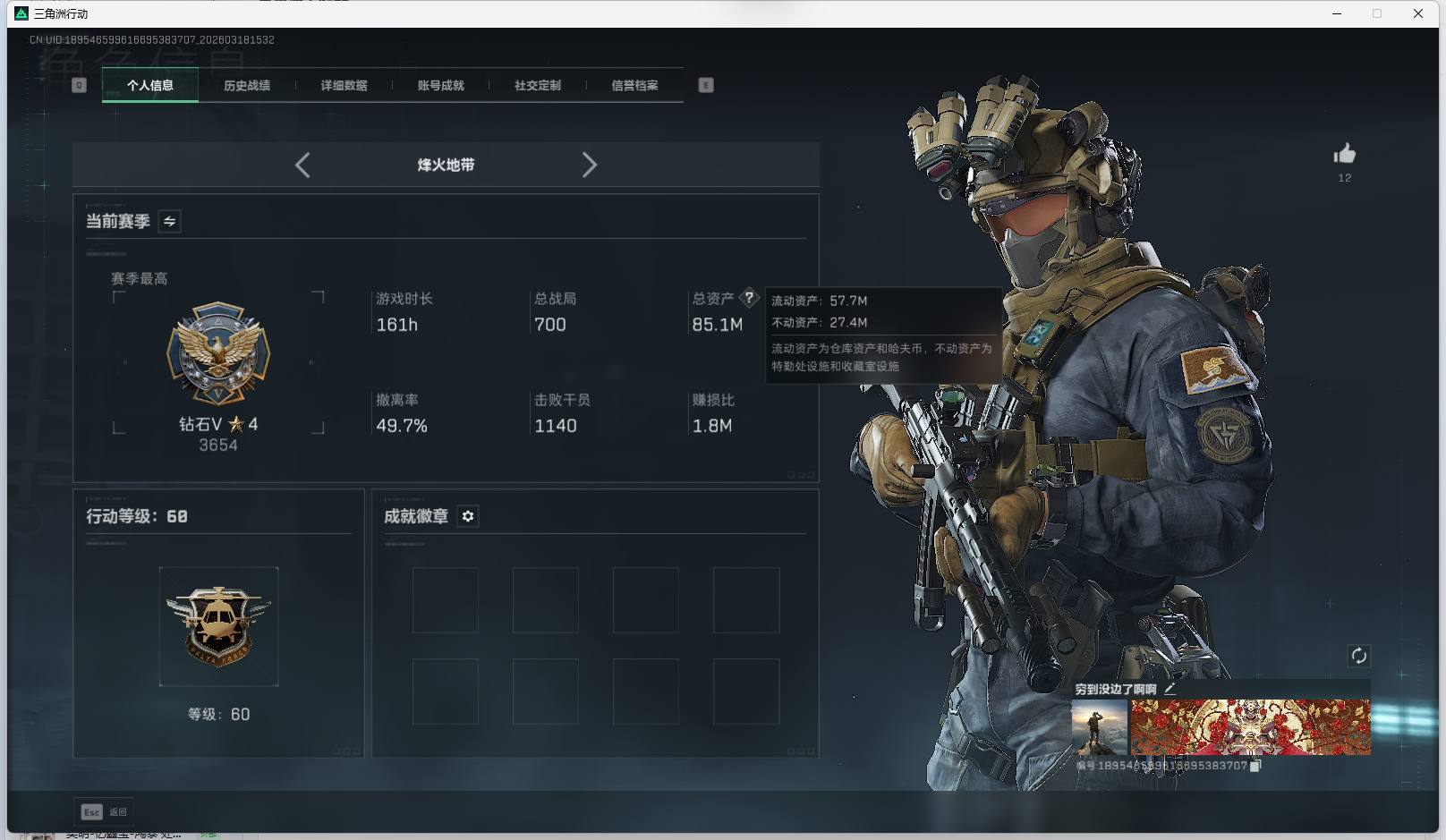Click the pencil icon to edit the signature
1446x840 pixels.
(x=1170, y=690)
